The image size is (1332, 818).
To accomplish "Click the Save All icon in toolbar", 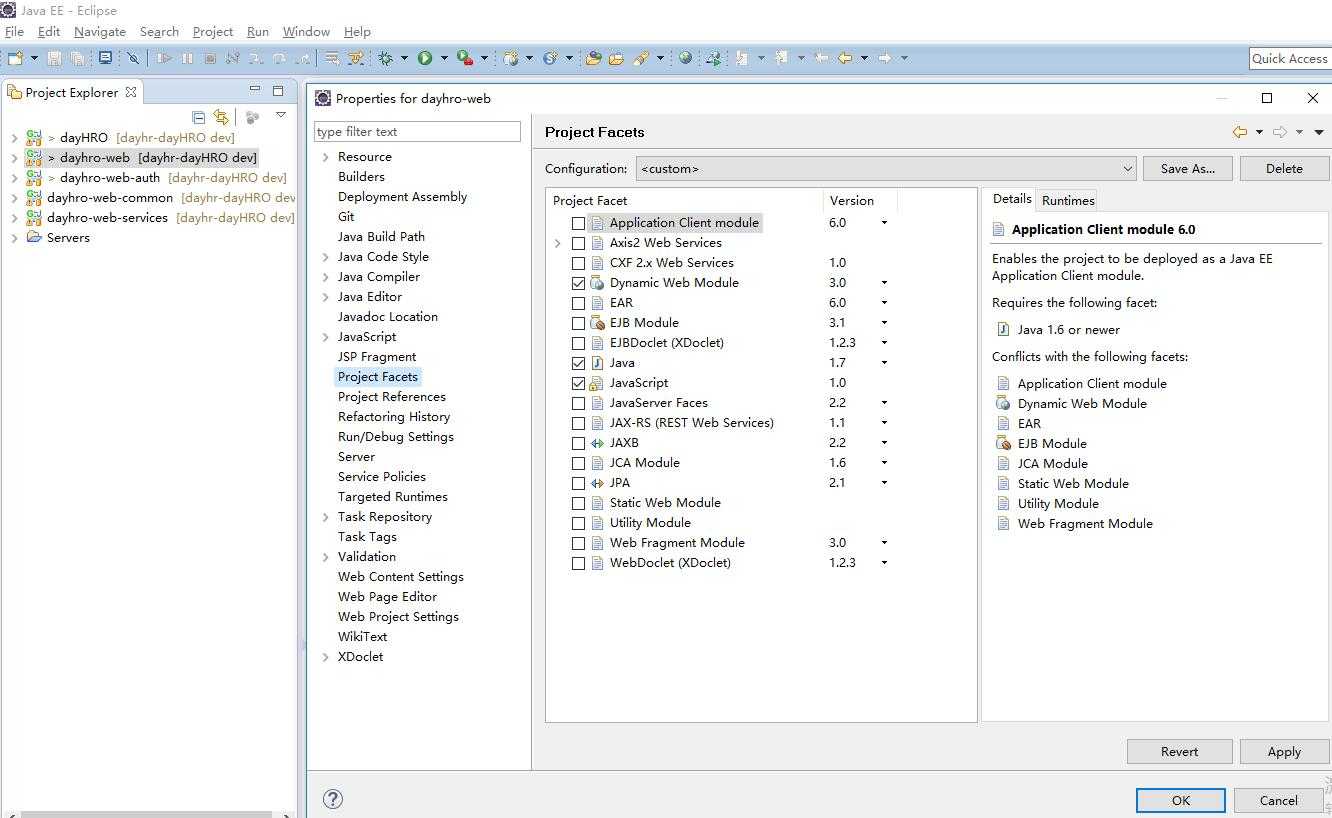I will pos(76,58).
